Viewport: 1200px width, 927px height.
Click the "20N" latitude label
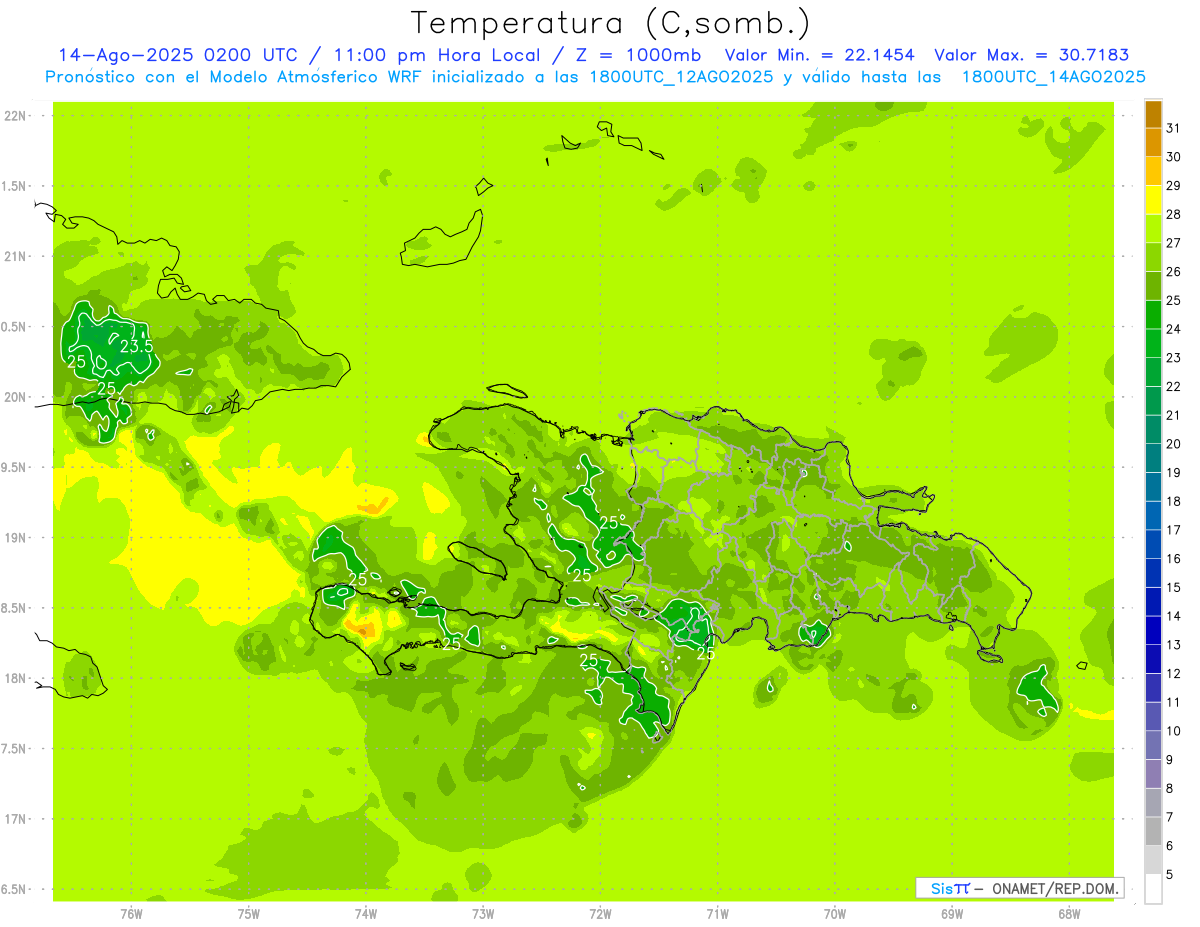coord(14,398)
